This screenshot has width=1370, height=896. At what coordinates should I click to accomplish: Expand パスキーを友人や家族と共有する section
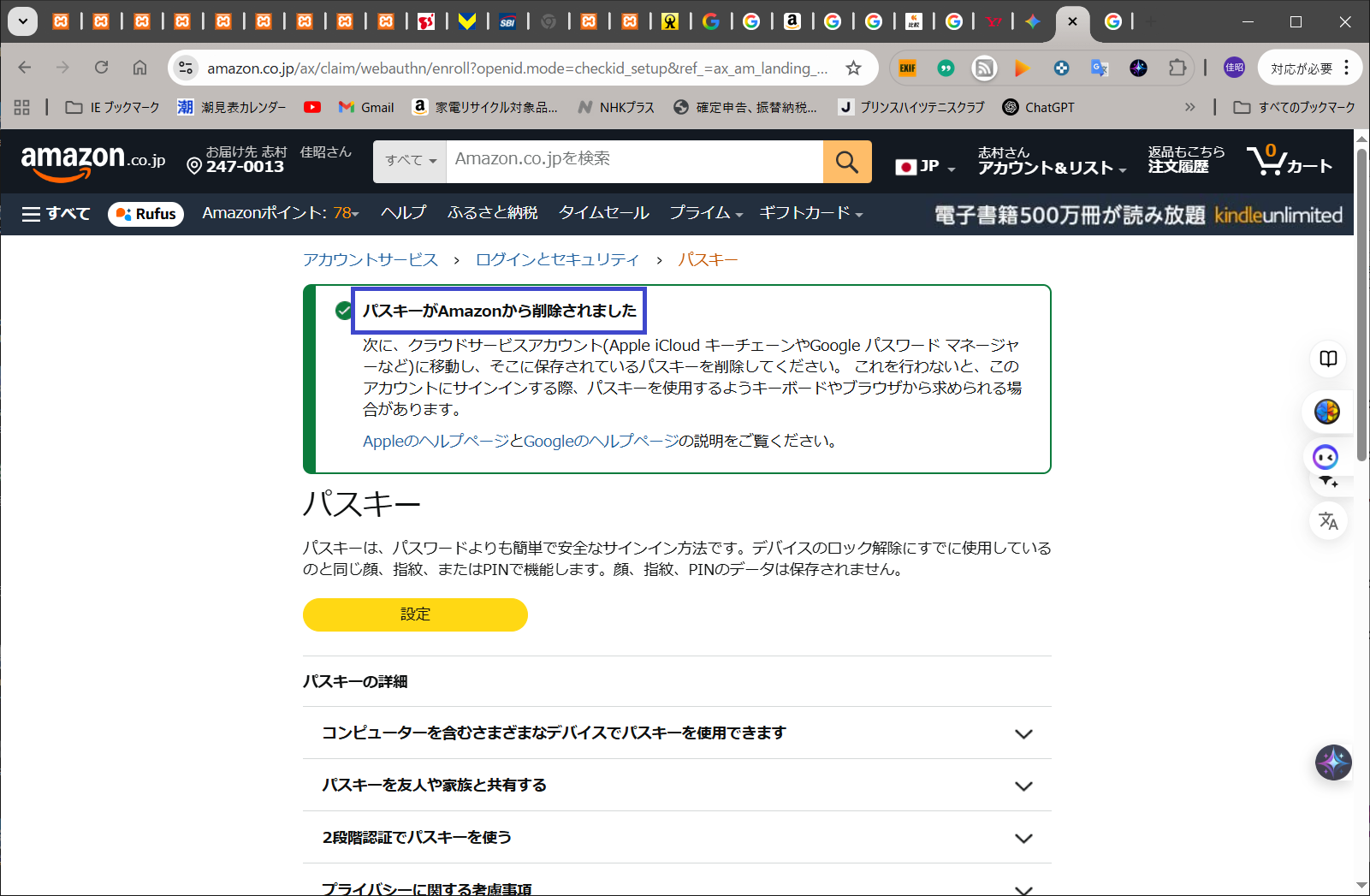(1023, 786)
